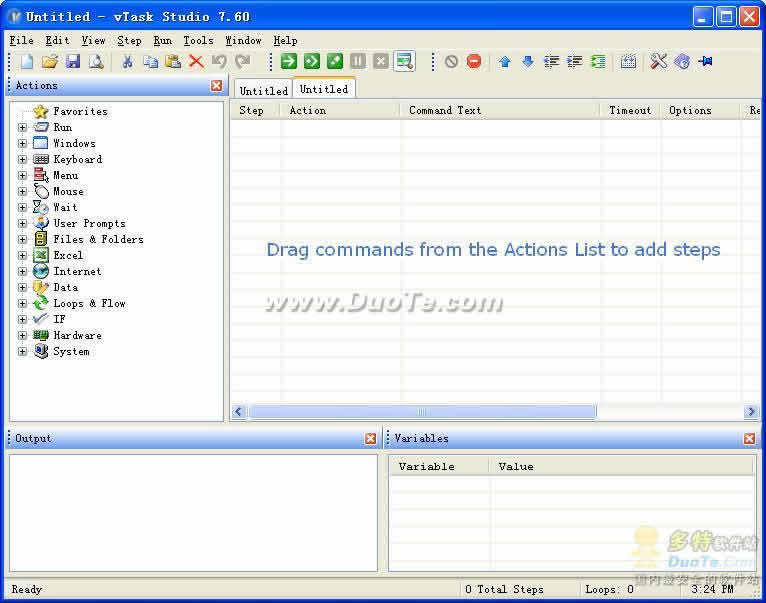Expand the Keyboard actions category
The width and height of the screenshot is (766, 603).
[22, 159]
